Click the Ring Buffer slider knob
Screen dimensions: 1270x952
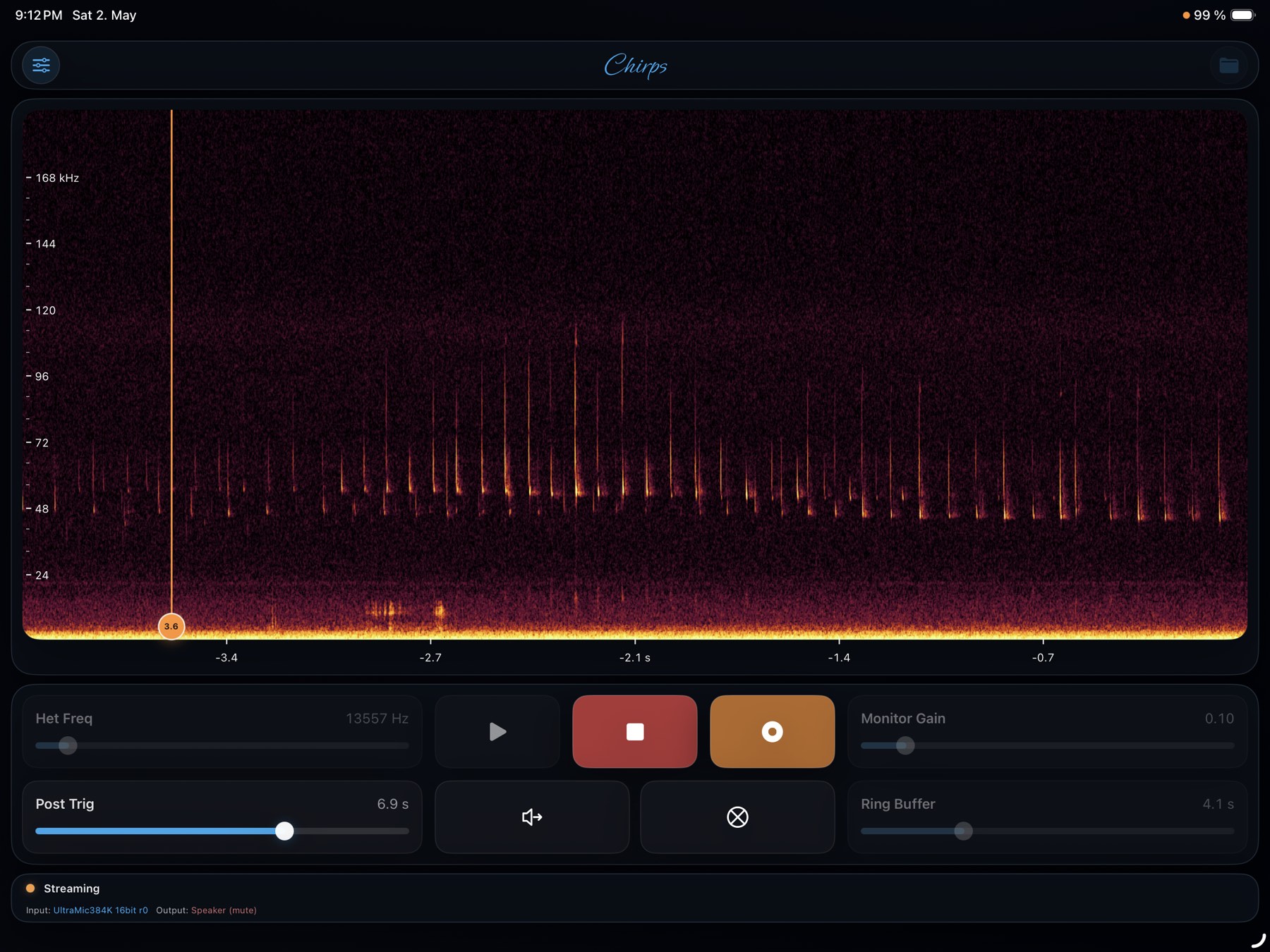coord(963,831)
